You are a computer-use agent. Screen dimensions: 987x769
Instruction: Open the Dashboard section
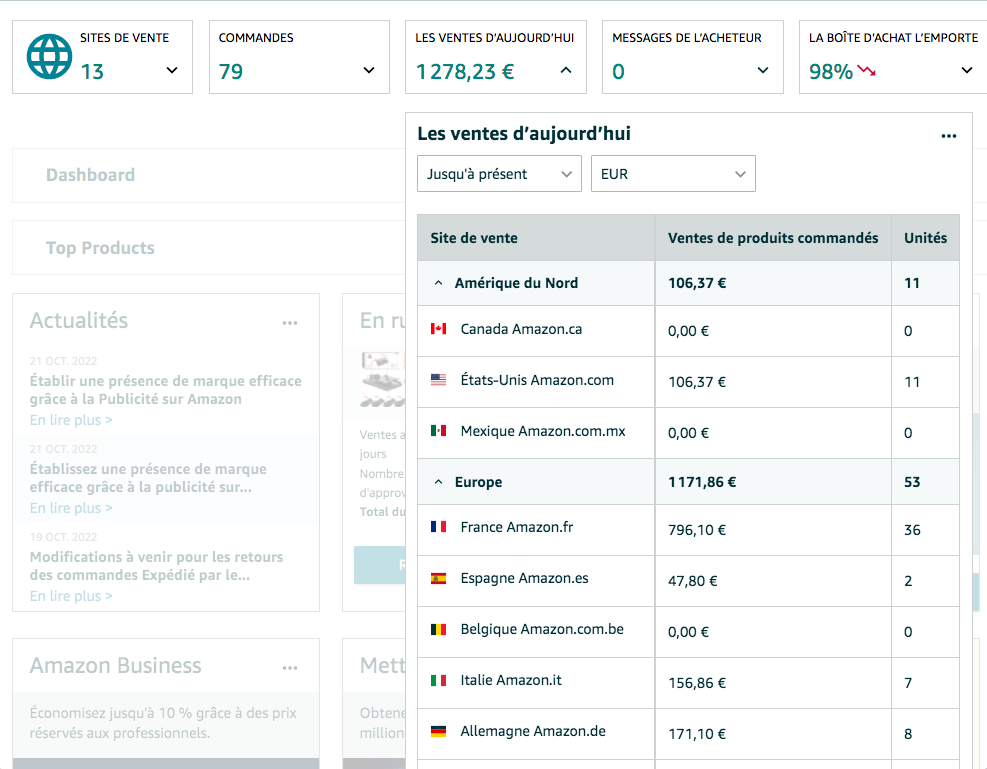click(x=90, y=175)
